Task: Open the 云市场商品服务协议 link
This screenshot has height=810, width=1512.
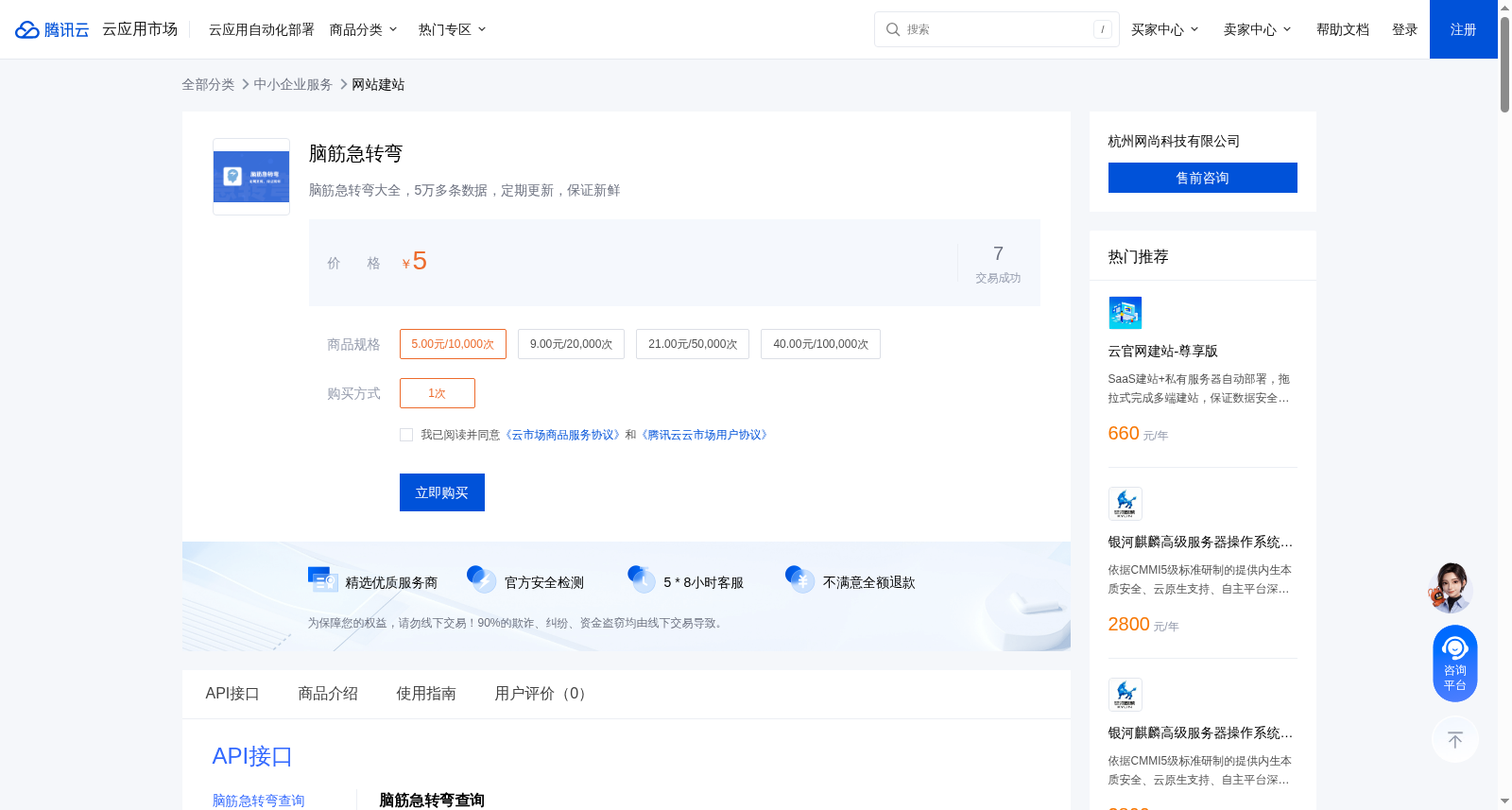Action: coord(563,435)
